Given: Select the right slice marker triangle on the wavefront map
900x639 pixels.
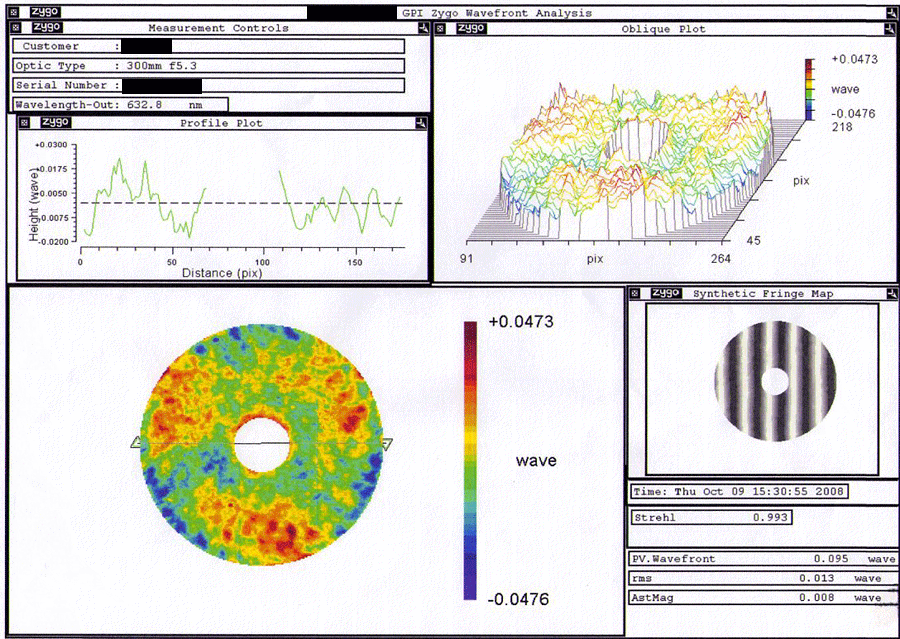Looking at the screenshot, I should pyautogui.click(x=387, y=444).
